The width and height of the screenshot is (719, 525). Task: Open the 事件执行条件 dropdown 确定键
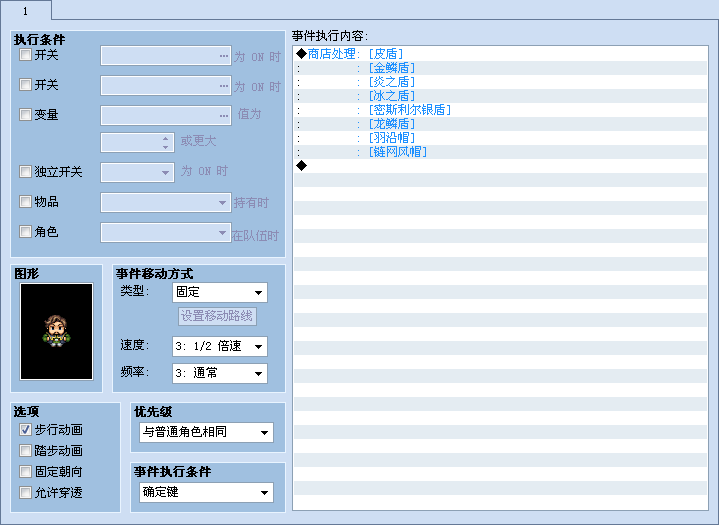[206, 492]
